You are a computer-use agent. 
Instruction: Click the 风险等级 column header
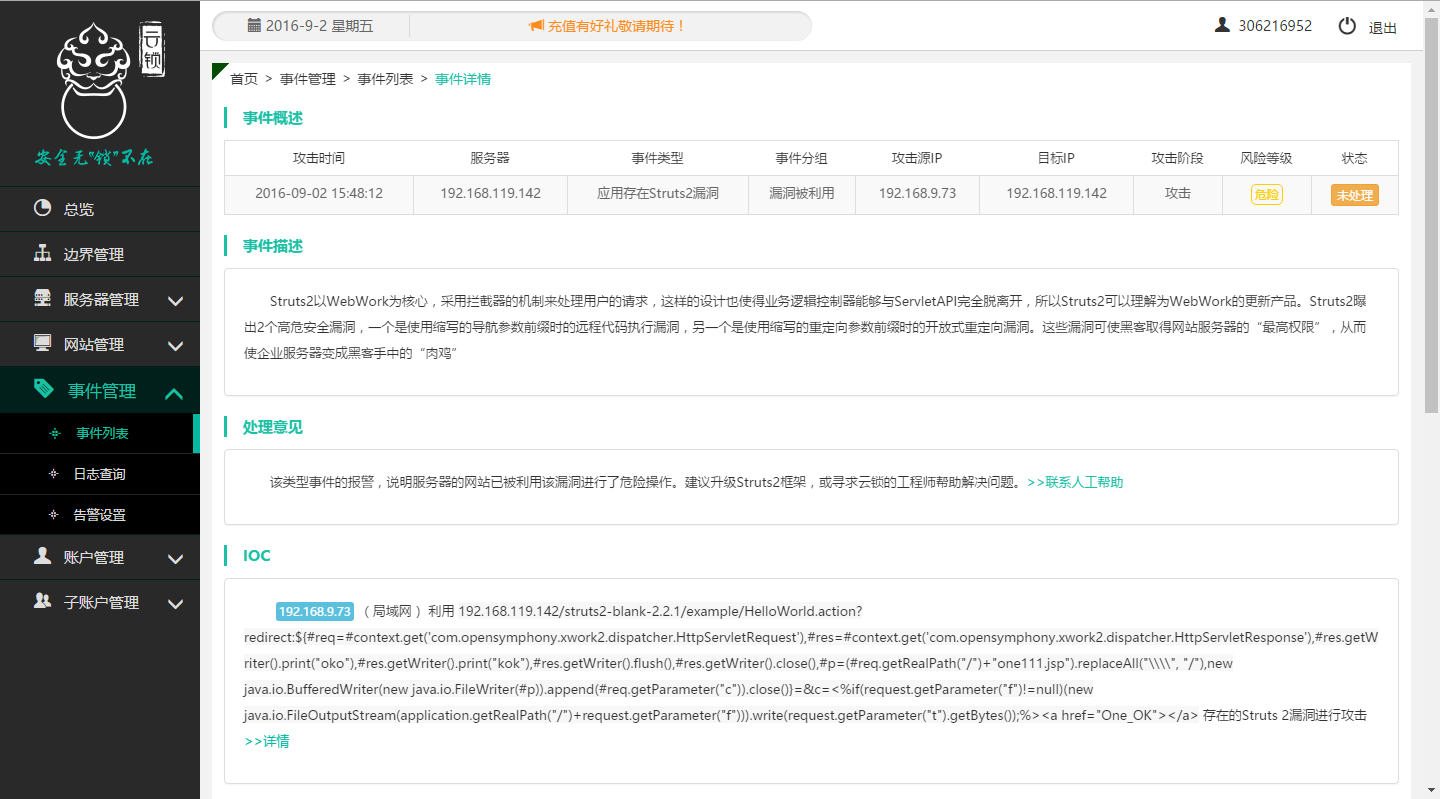click(x=1267, y=158)
